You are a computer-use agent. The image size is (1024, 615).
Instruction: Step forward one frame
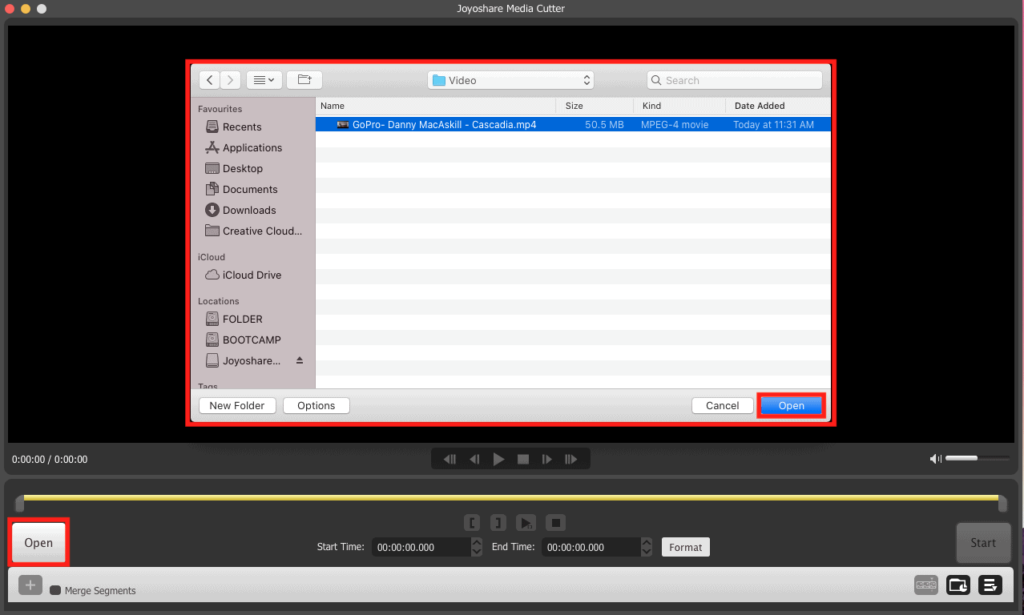coord(547,459)
